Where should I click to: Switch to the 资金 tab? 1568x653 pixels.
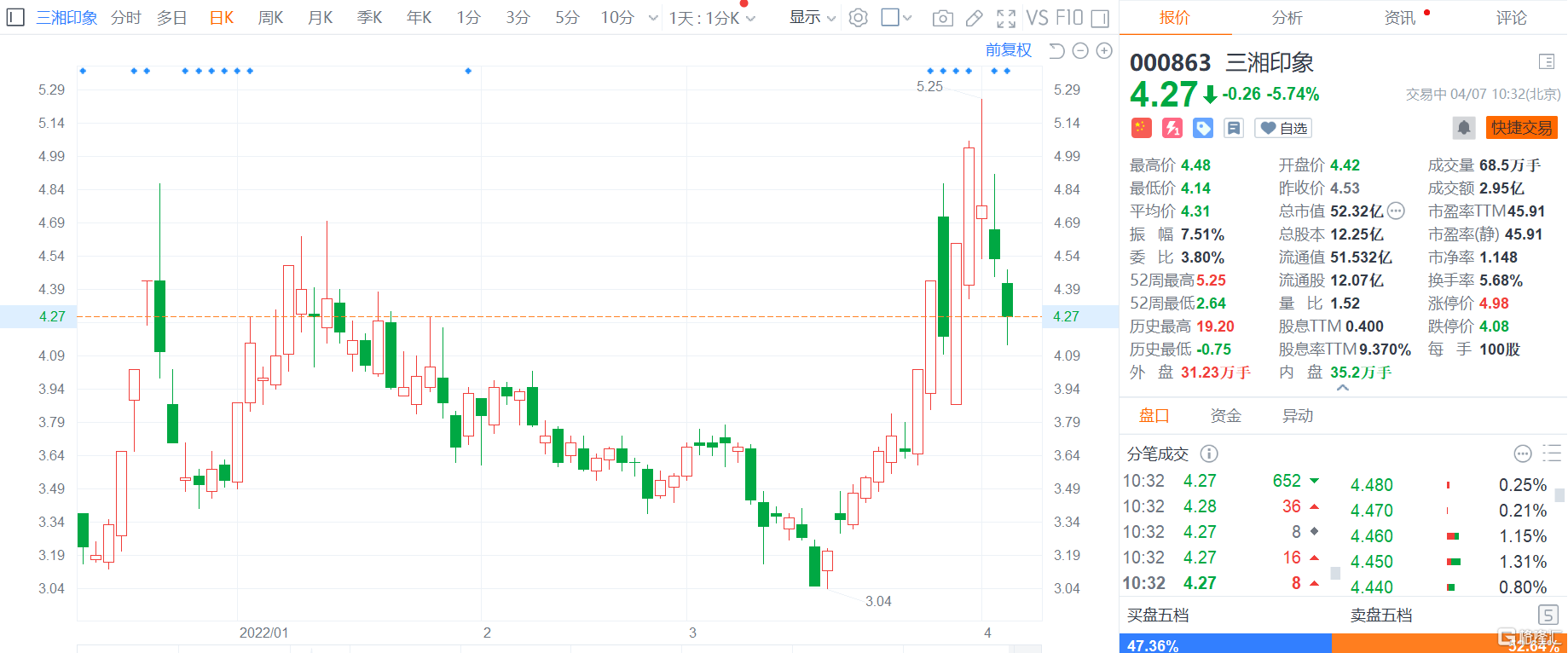pyautogui.click(x=1226, y=416)
